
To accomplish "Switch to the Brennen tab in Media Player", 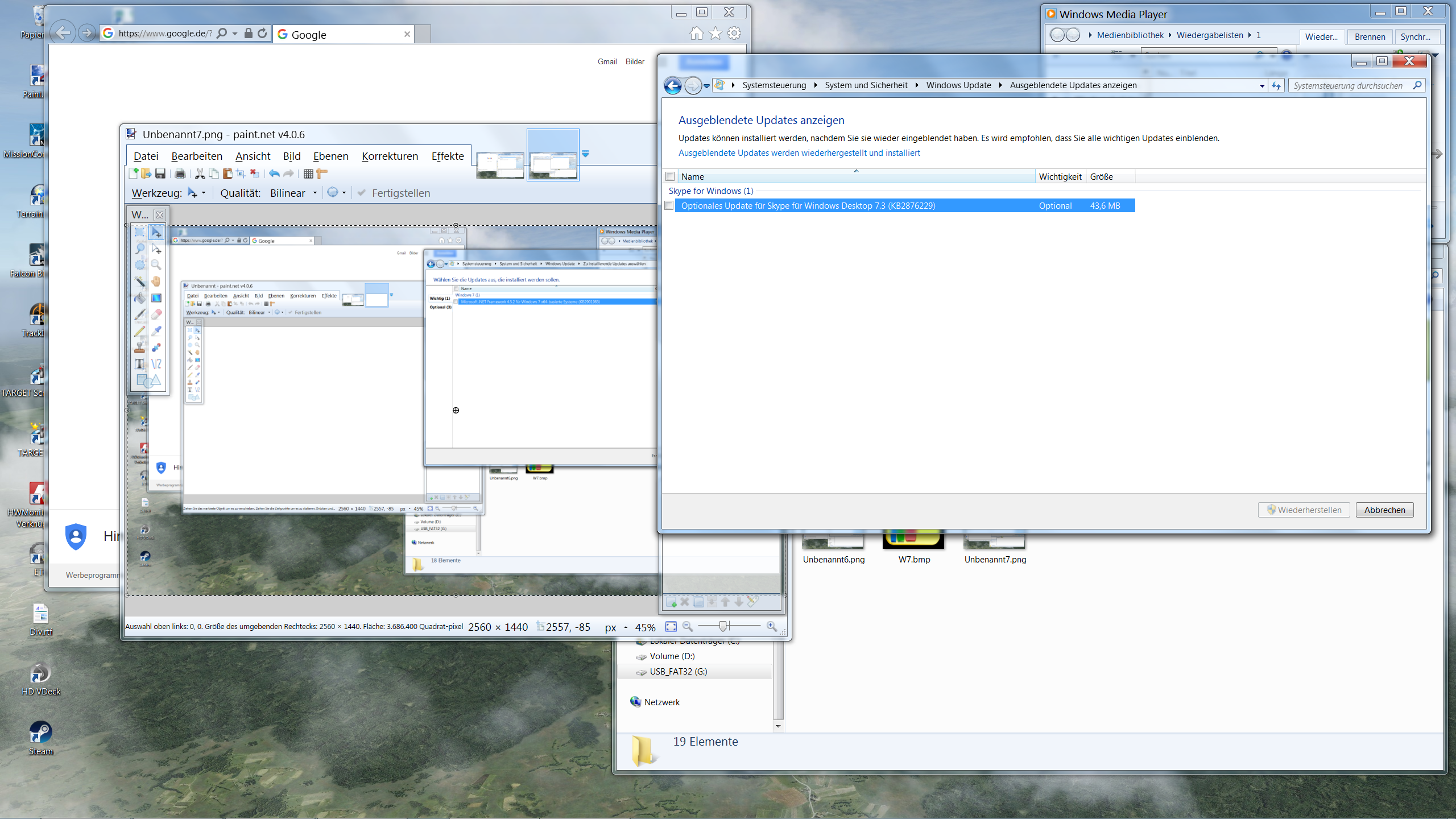I will pos(1369,36).
